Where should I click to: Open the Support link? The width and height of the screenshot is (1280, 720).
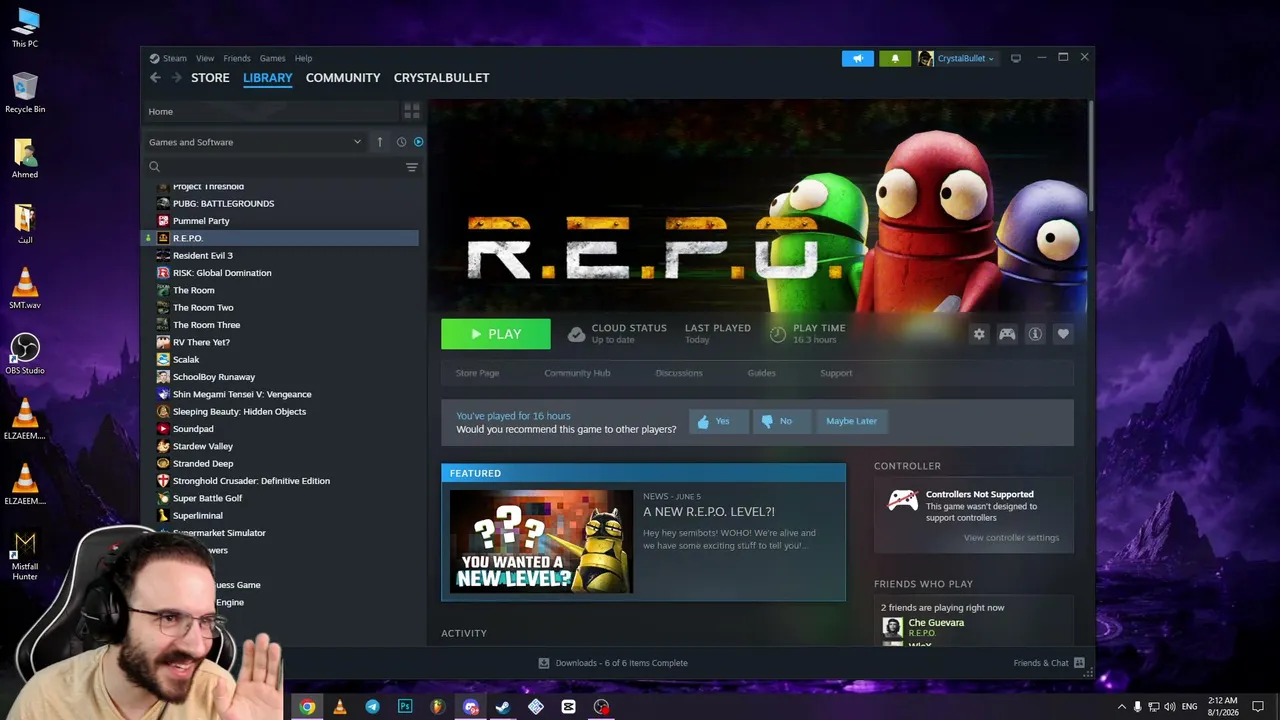[836, 373]
